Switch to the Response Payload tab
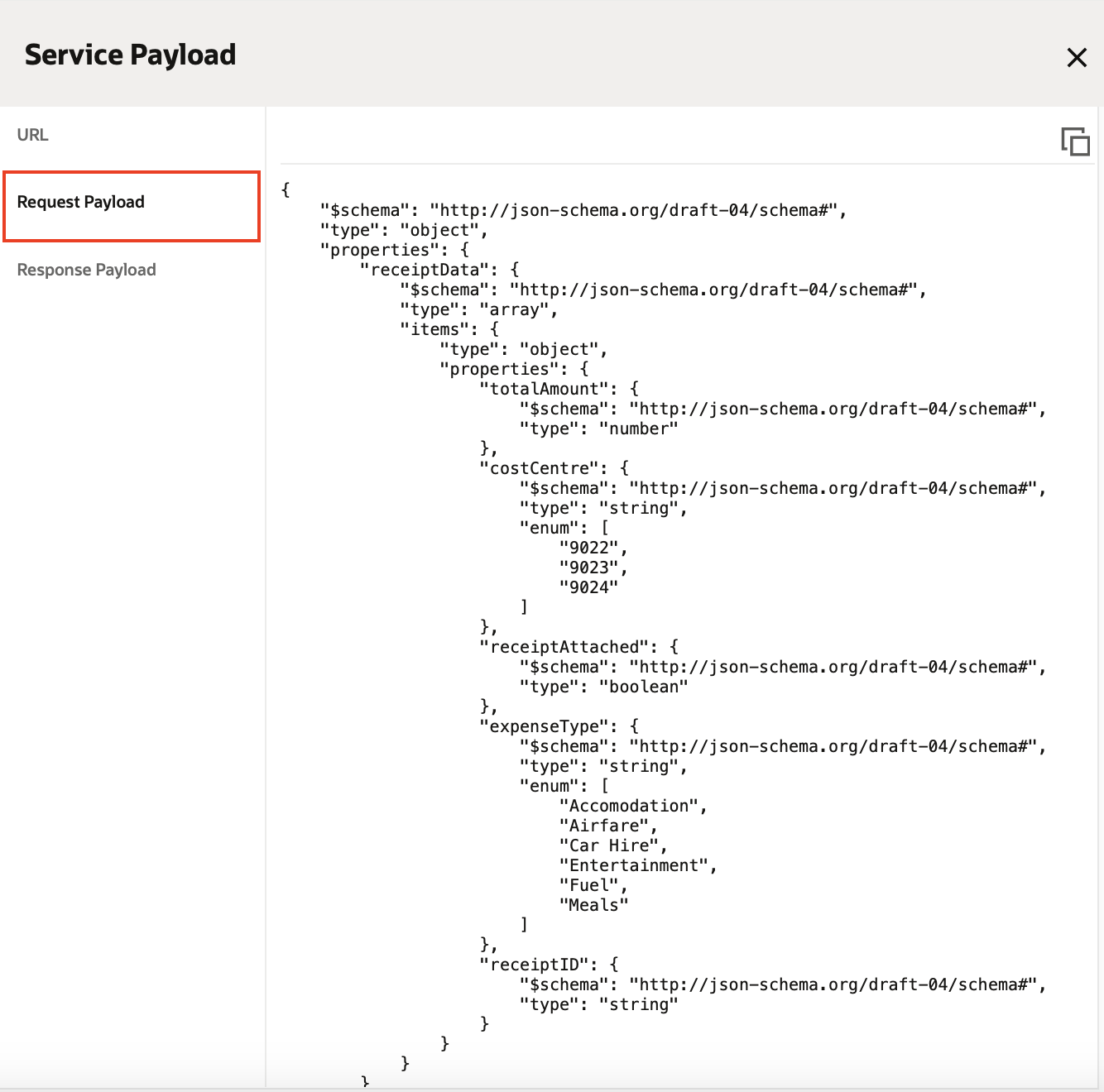Screen dimensions: 1104x1092 tap(86, 269)
